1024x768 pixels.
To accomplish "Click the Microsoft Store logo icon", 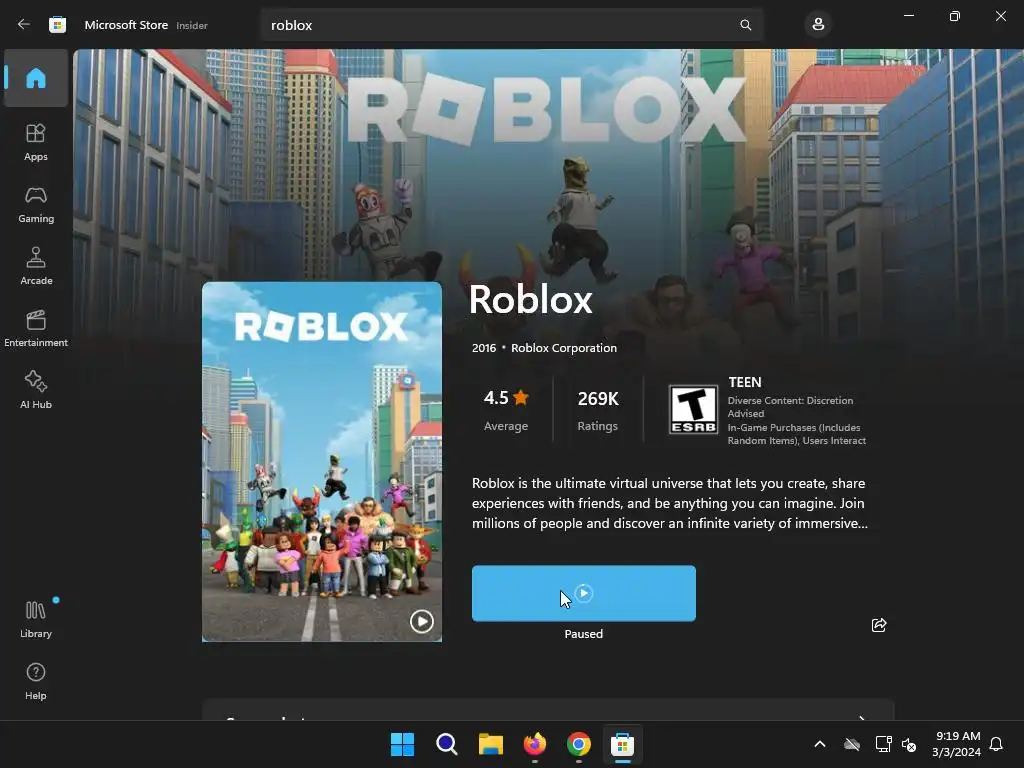I will [x=57, y=25].
